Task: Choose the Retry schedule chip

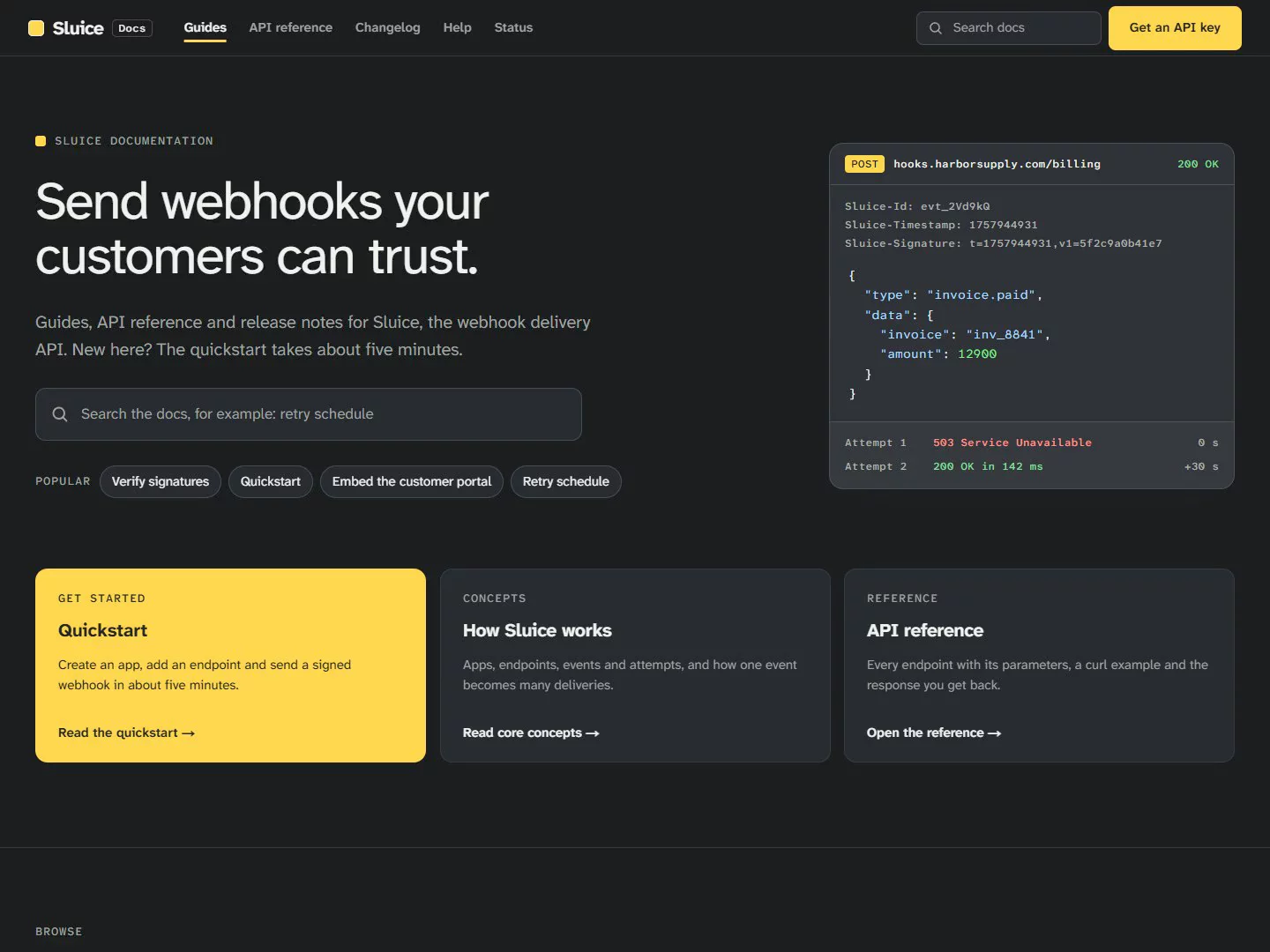Action: [566, 481]
